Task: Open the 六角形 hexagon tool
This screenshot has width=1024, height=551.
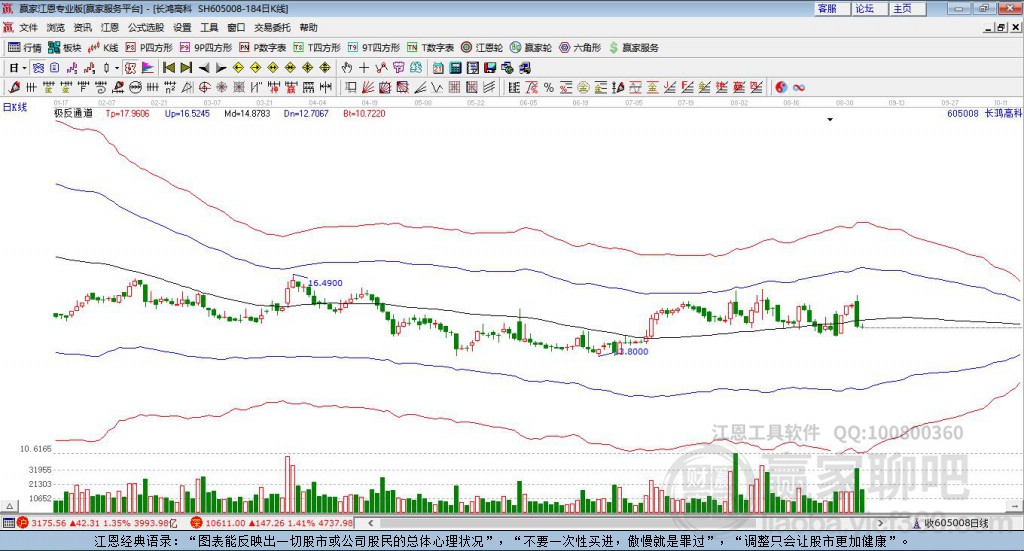Action: (x=580, y=48)
